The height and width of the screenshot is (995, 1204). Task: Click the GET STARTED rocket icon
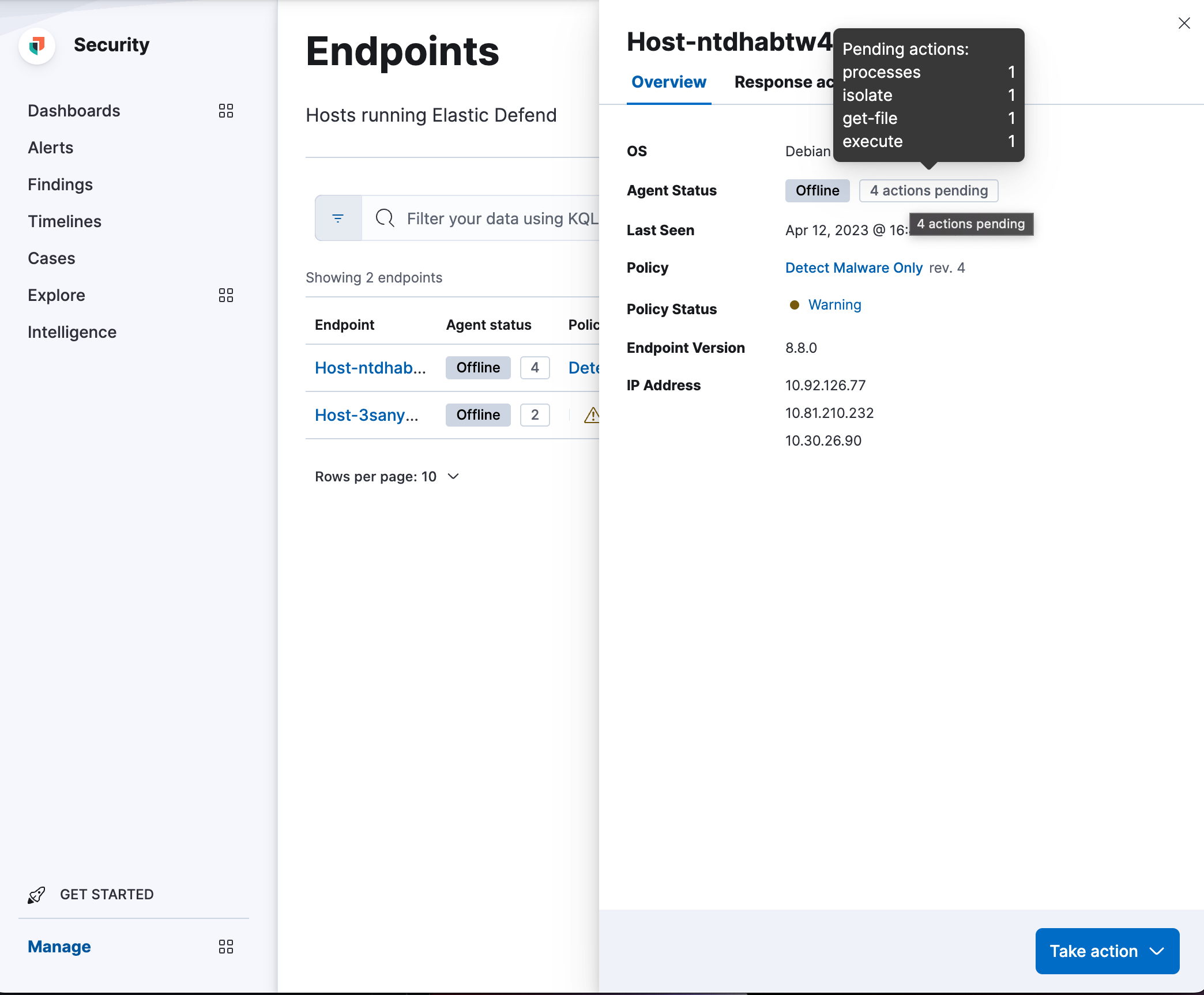(x=36, y=895)
